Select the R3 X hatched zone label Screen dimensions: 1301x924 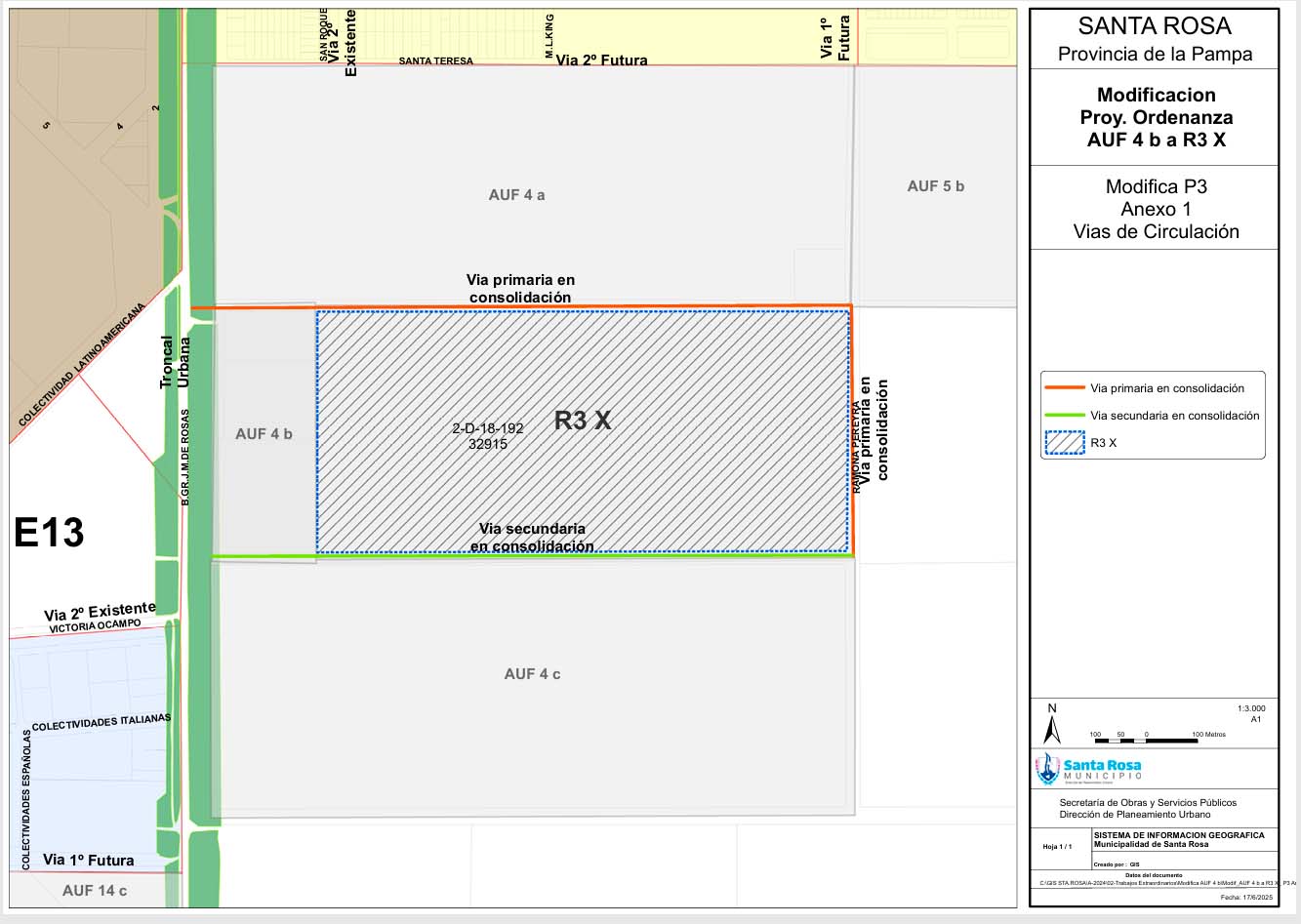(583, 421)
